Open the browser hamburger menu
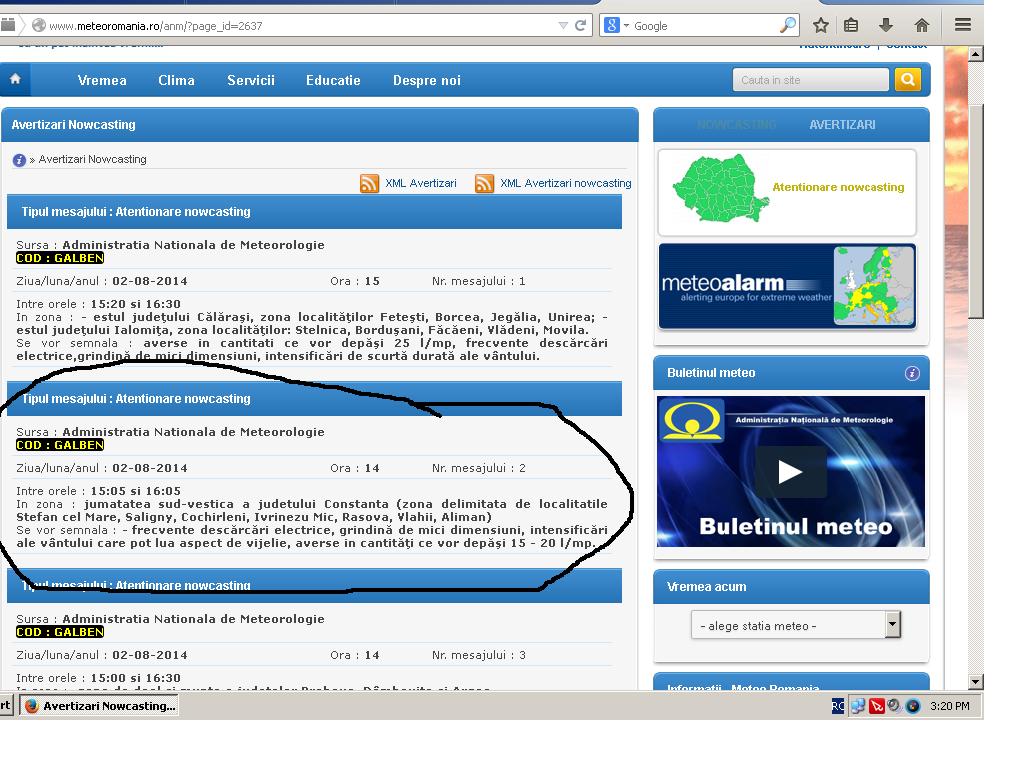This screenshot has height=768, width=1024. point(962,26)
